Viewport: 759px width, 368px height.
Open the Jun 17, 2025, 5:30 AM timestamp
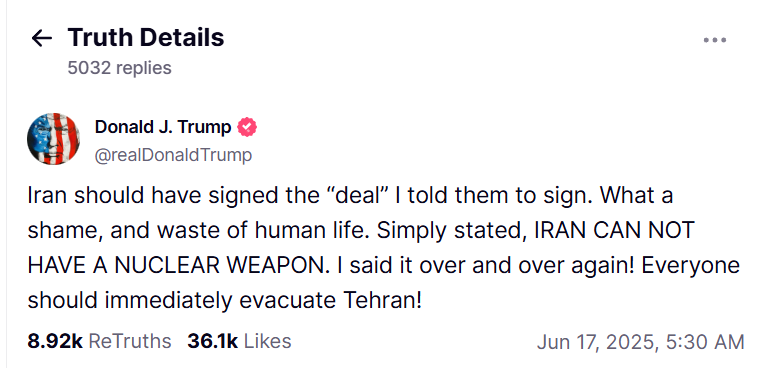[x=640, y=342]
